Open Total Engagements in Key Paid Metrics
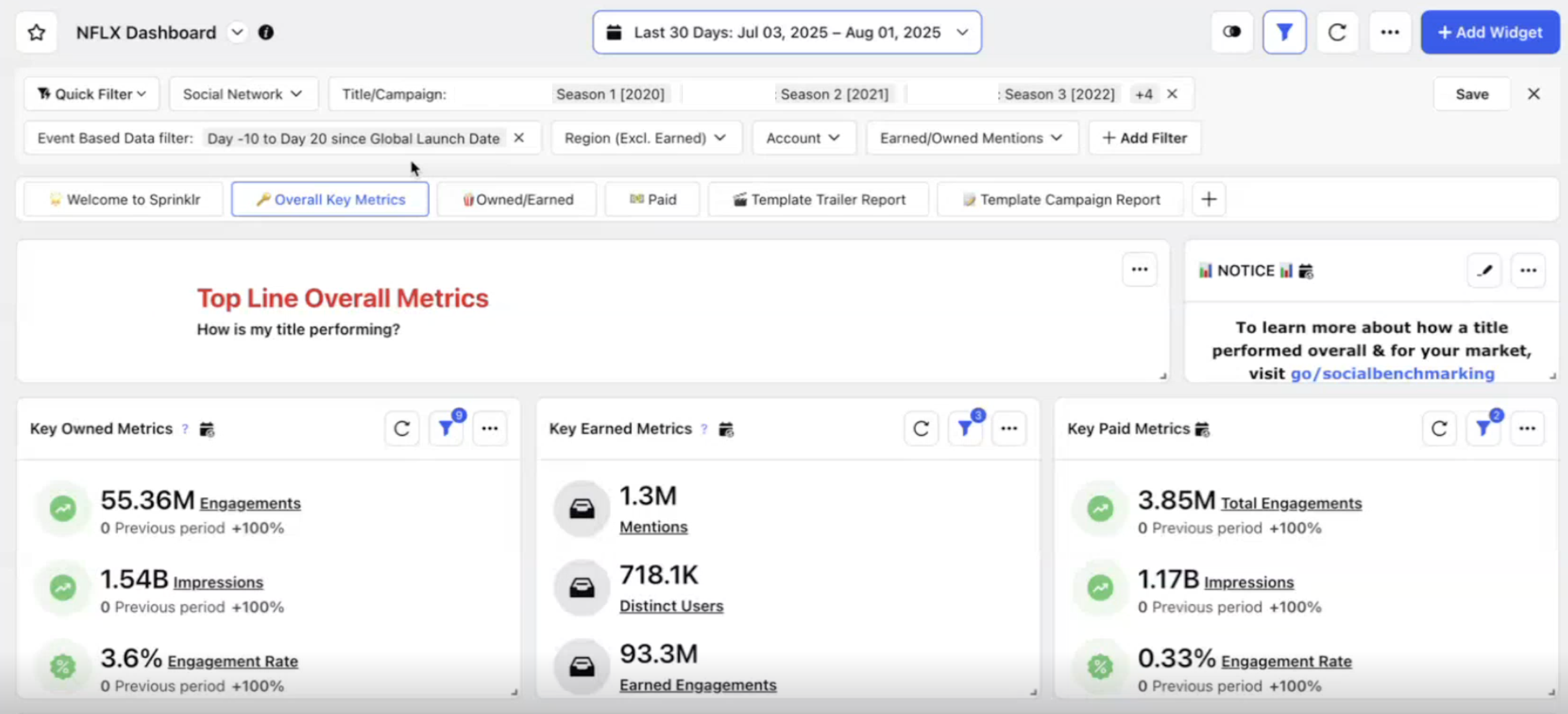This screenshot has width=1568, height=714. tap(1292, 504)
